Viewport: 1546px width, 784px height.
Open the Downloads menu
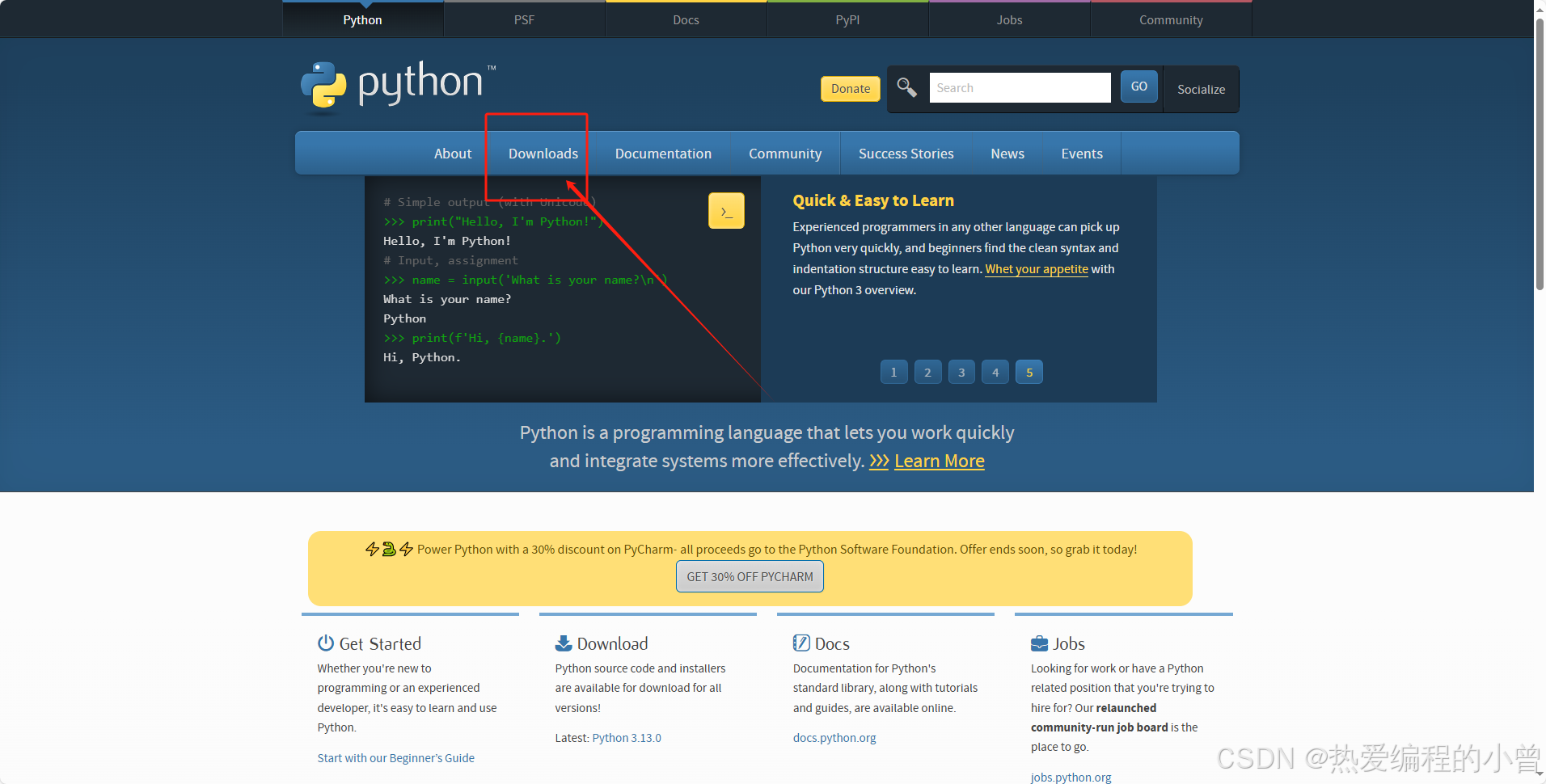(543, 154)
